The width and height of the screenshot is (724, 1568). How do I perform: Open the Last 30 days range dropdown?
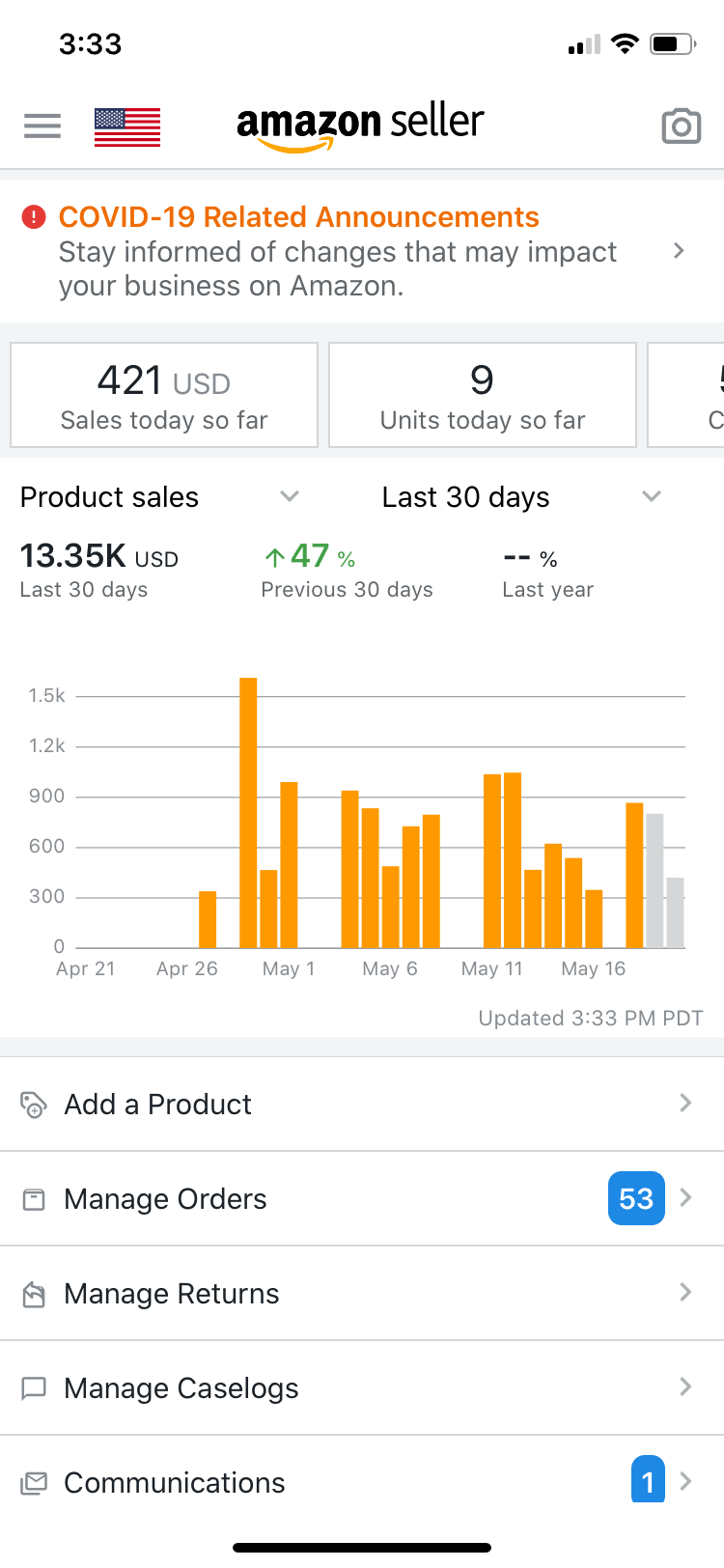coord(651,496)
